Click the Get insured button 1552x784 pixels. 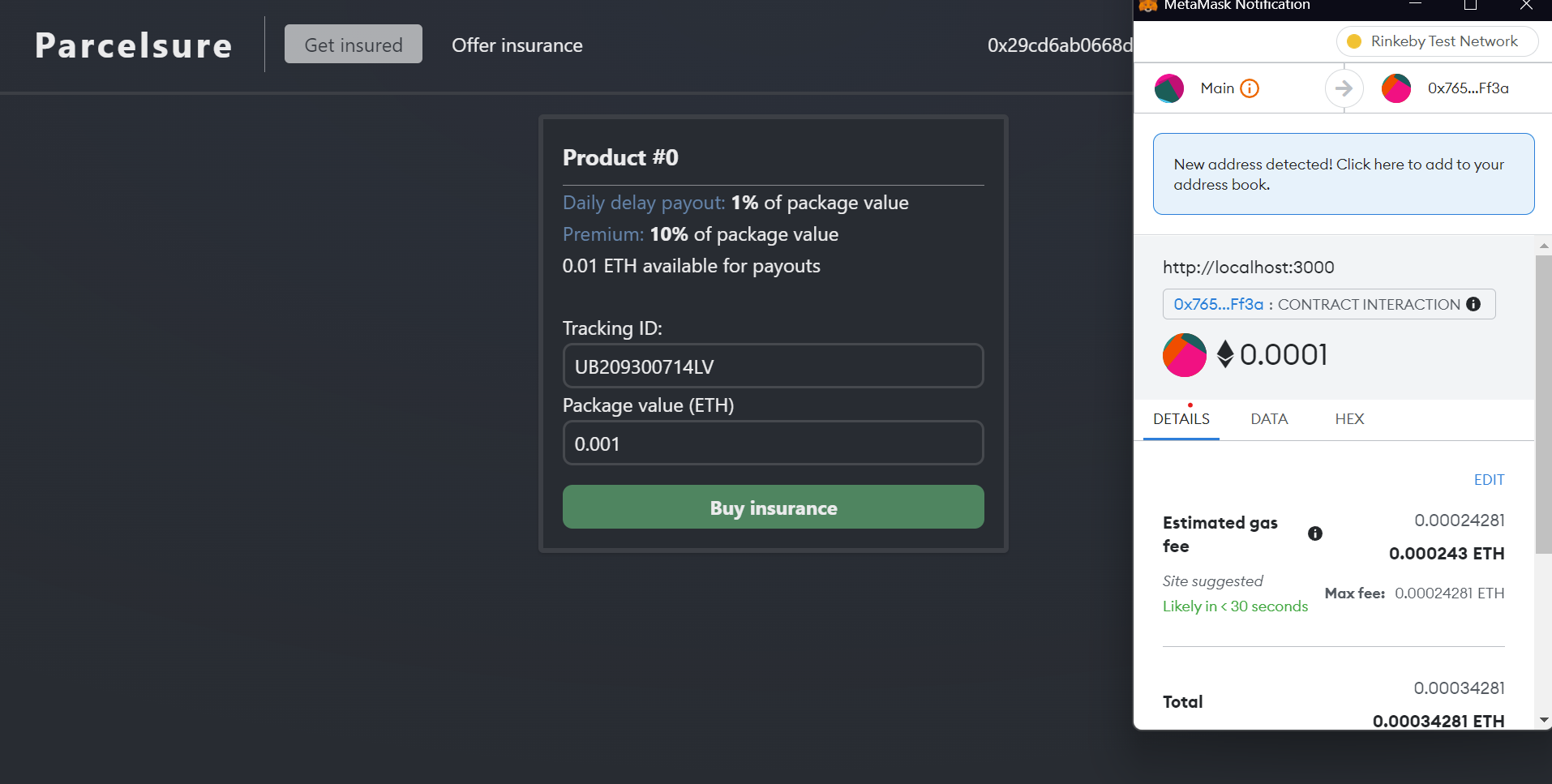354,44
